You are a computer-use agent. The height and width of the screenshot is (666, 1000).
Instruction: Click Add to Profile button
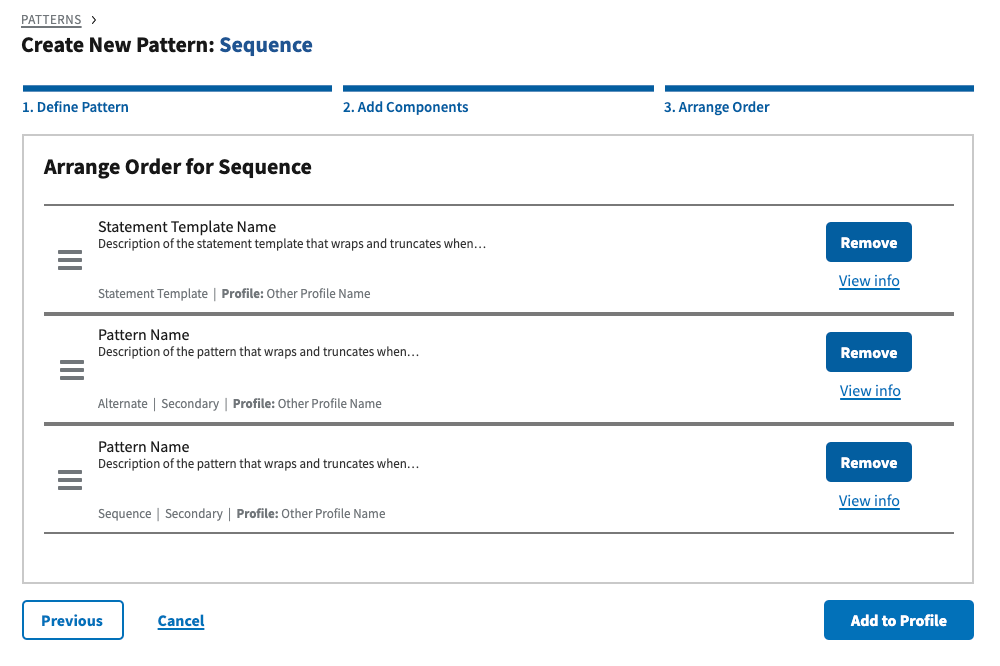[898, 621]
